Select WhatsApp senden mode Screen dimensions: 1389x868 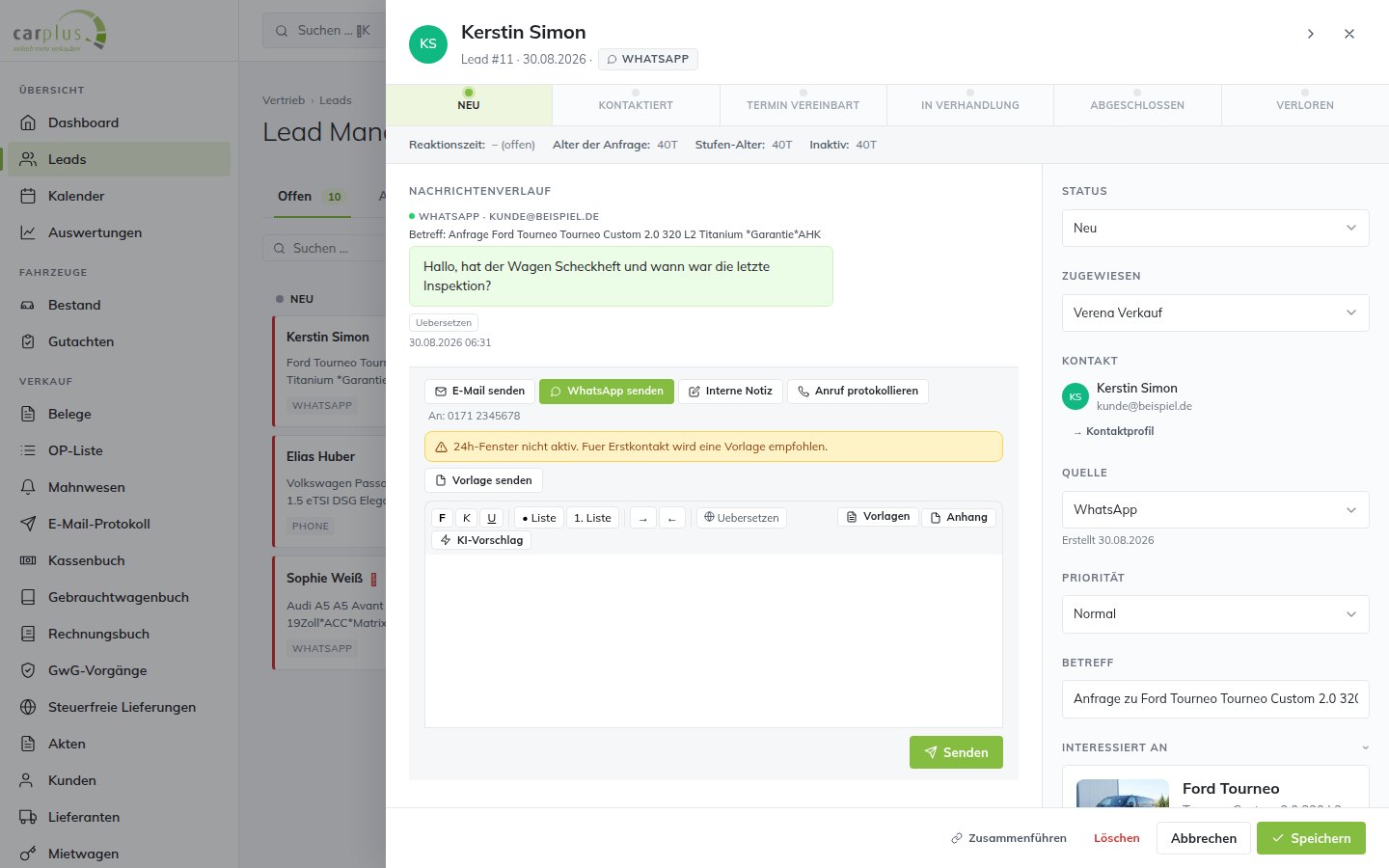pos(607,391)
